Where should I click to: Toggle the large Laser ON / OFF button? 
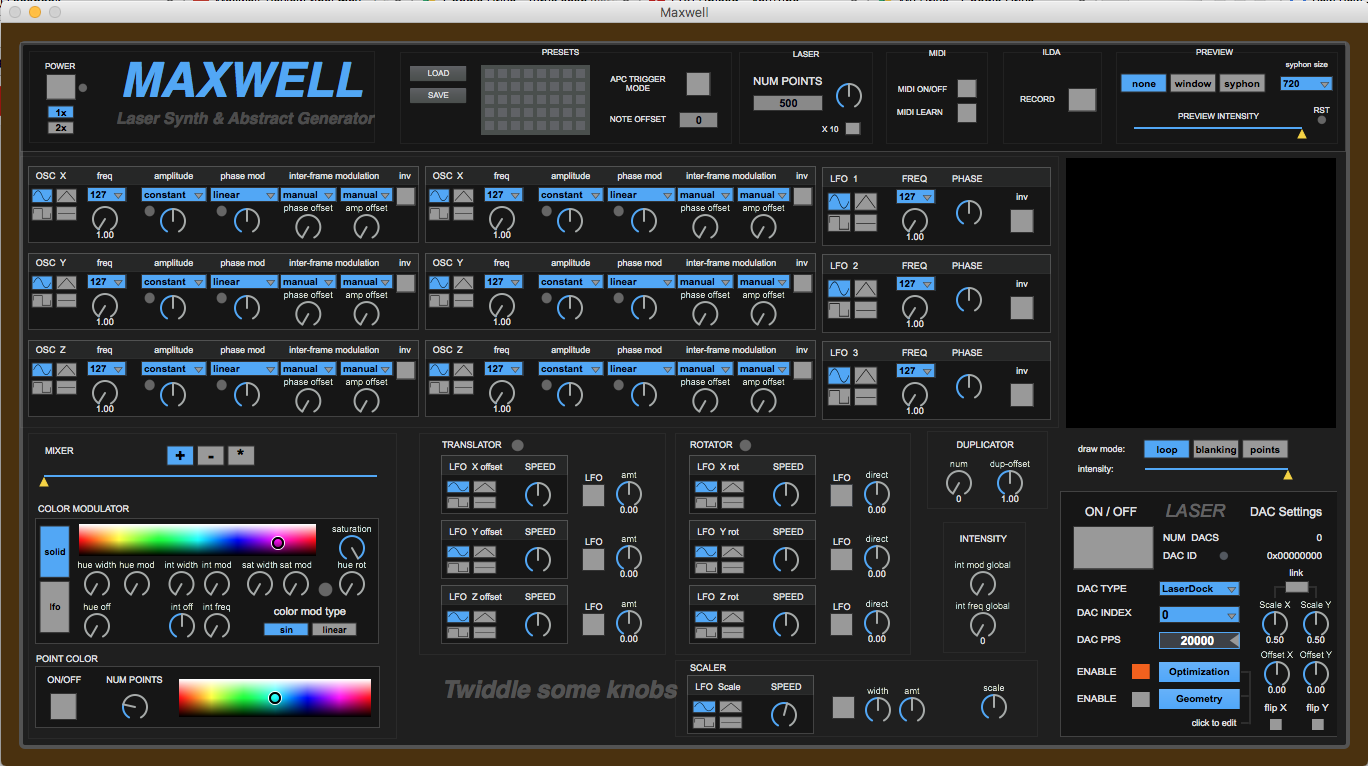(x=1111, y=548)
